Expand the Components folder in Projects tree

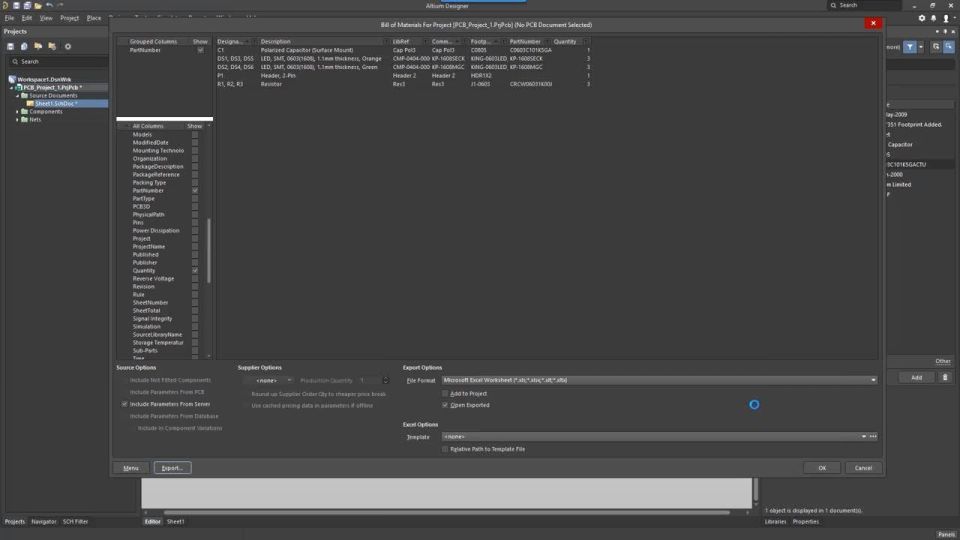point(17,112)
